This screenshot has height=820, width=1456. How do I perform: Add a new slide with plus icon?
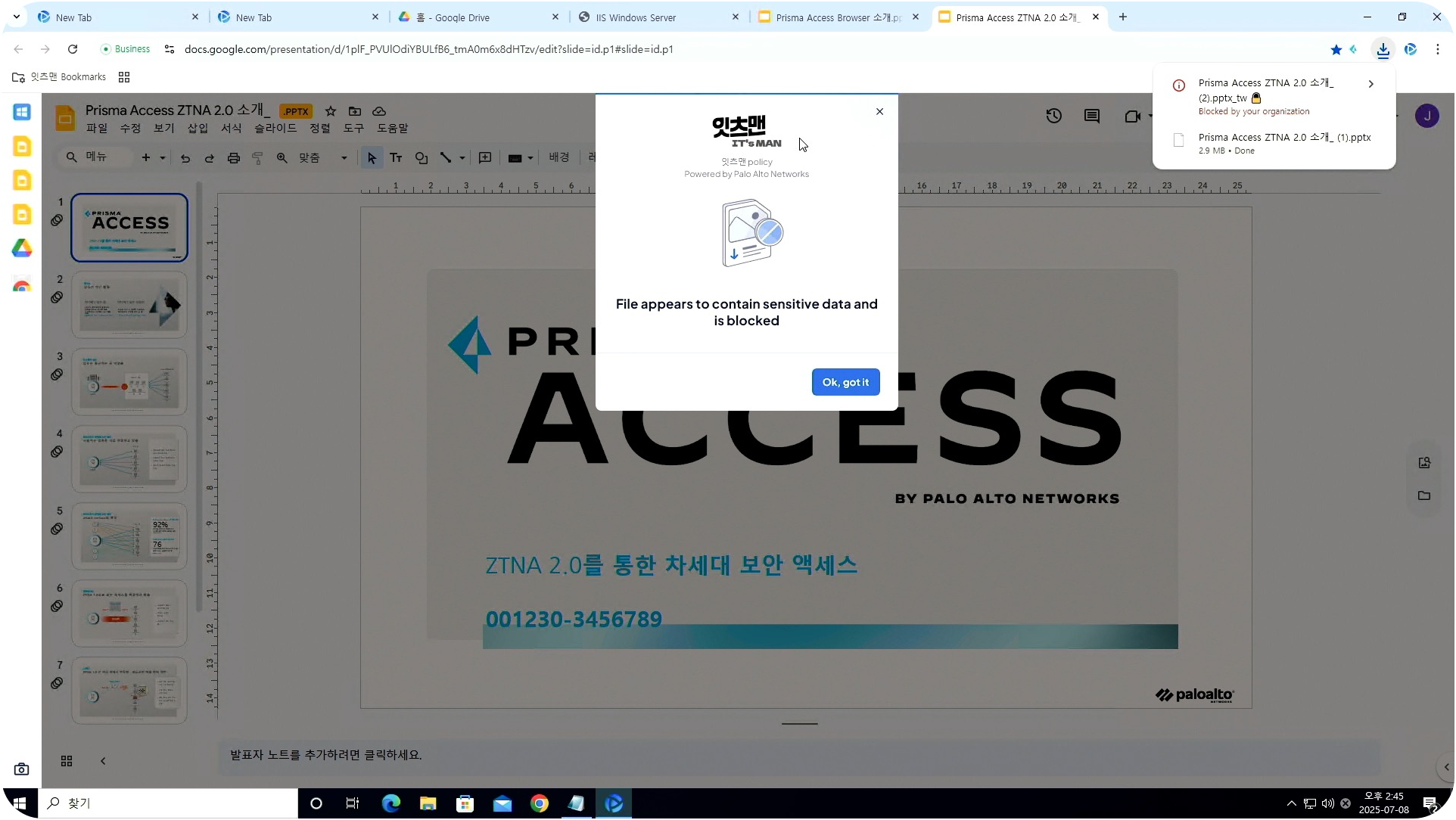click(146, 157)
